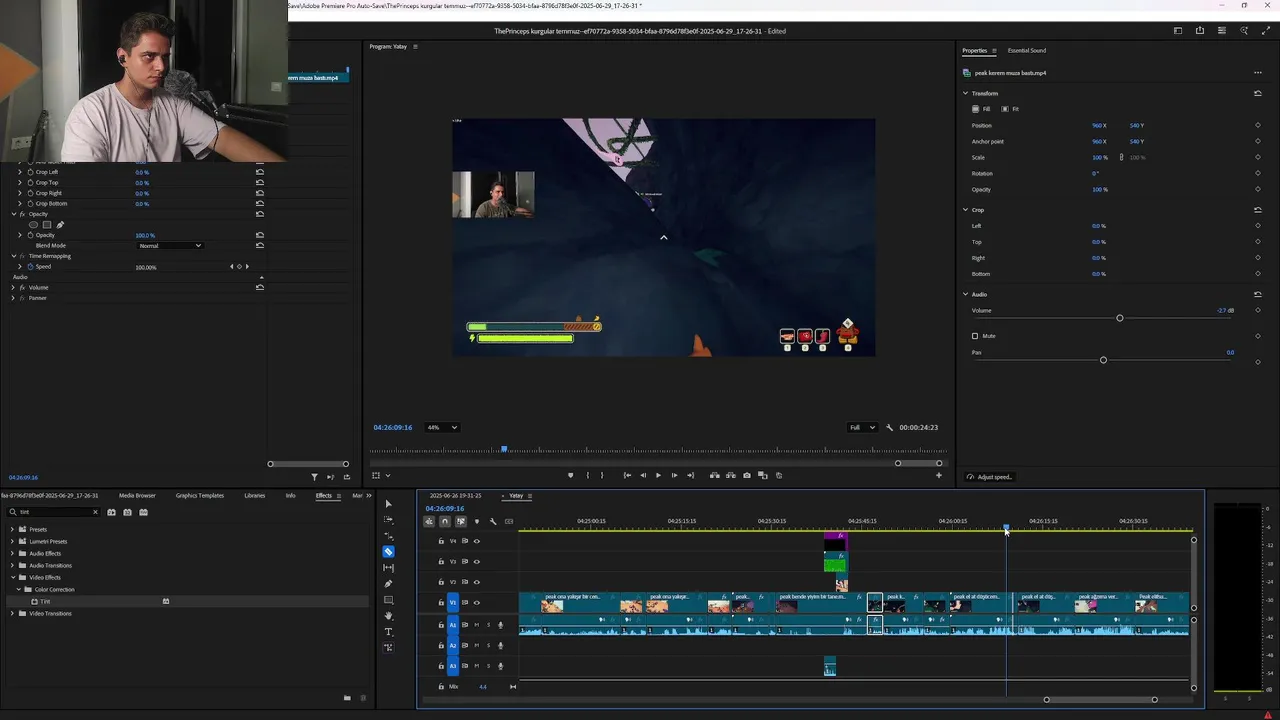Open the zoom level 44% dropdown
The width and height of the screenshot is (1280, 720).
tap(442, 427)
